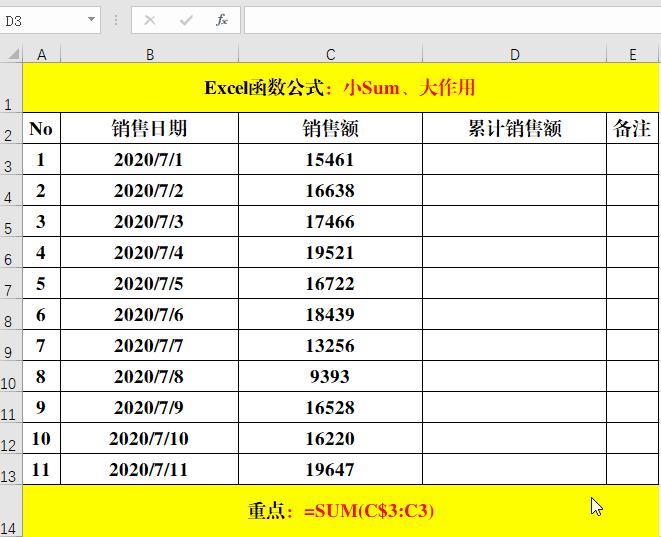Select column E header

[633, 54]
